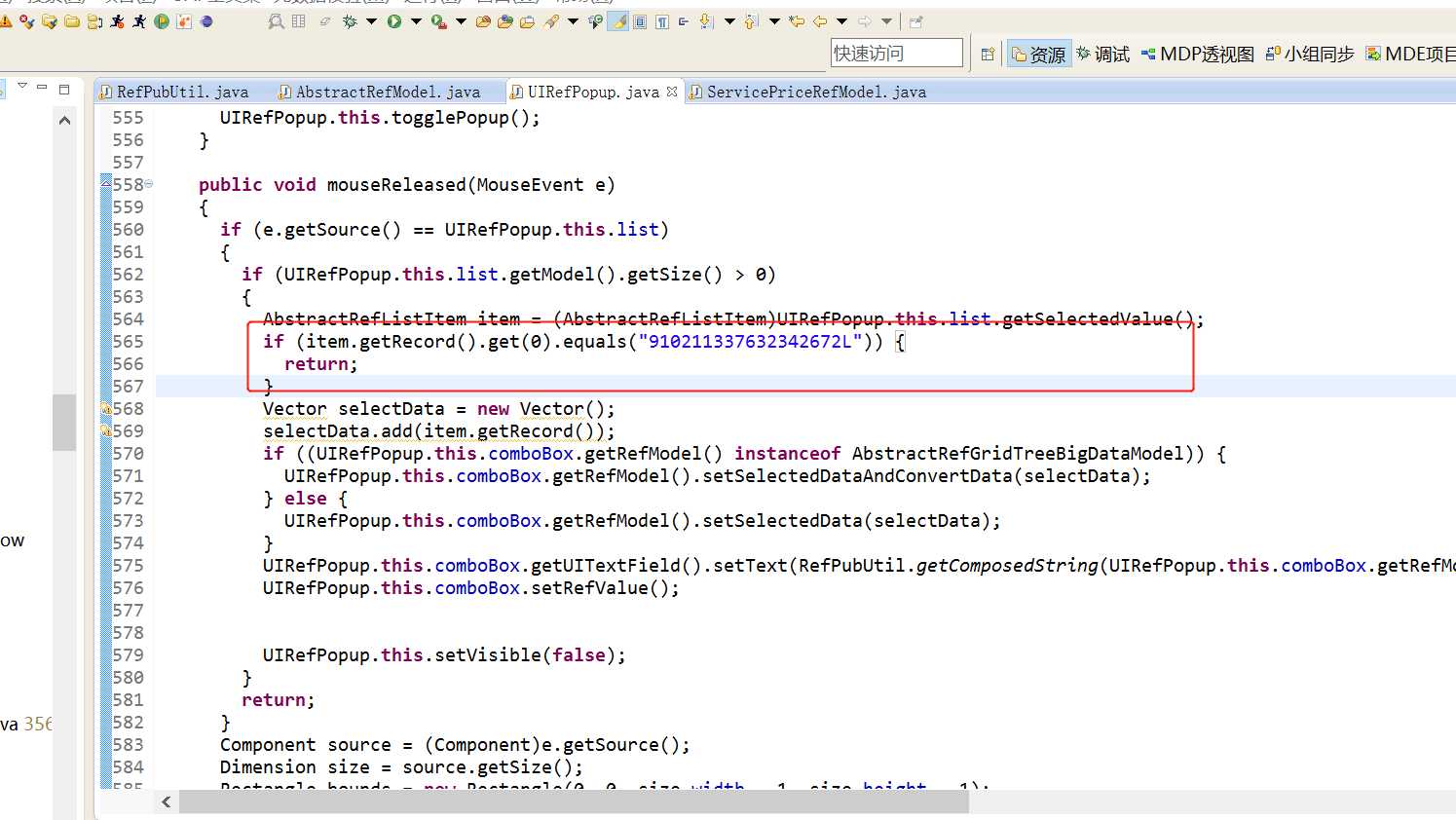Toggle show whitespace characters pilcrow button
The image size is (1456, 820).
click(x=662, y=21)
